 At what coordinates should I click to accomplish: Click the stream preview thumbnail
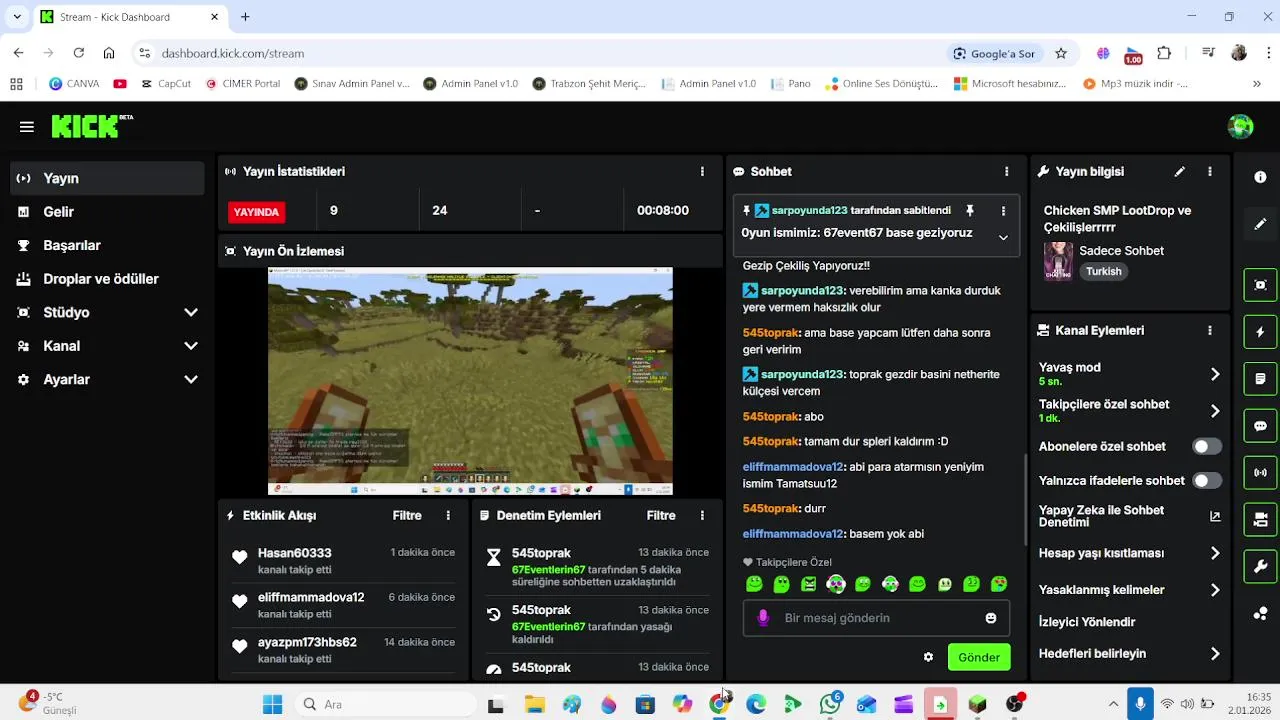coord(470,381)
